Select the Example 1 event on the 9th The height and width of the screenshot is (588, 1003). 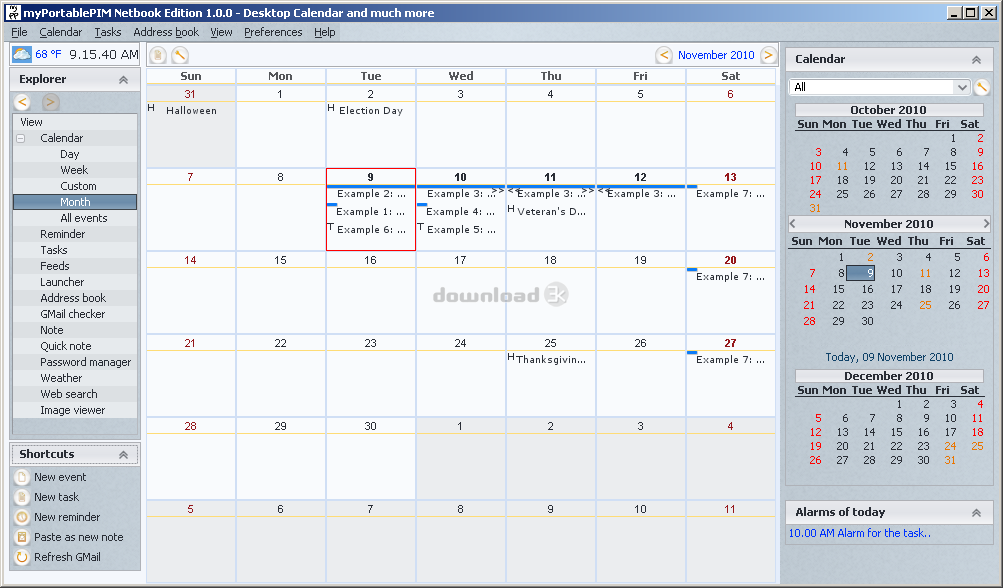click(x=370, y=212)
